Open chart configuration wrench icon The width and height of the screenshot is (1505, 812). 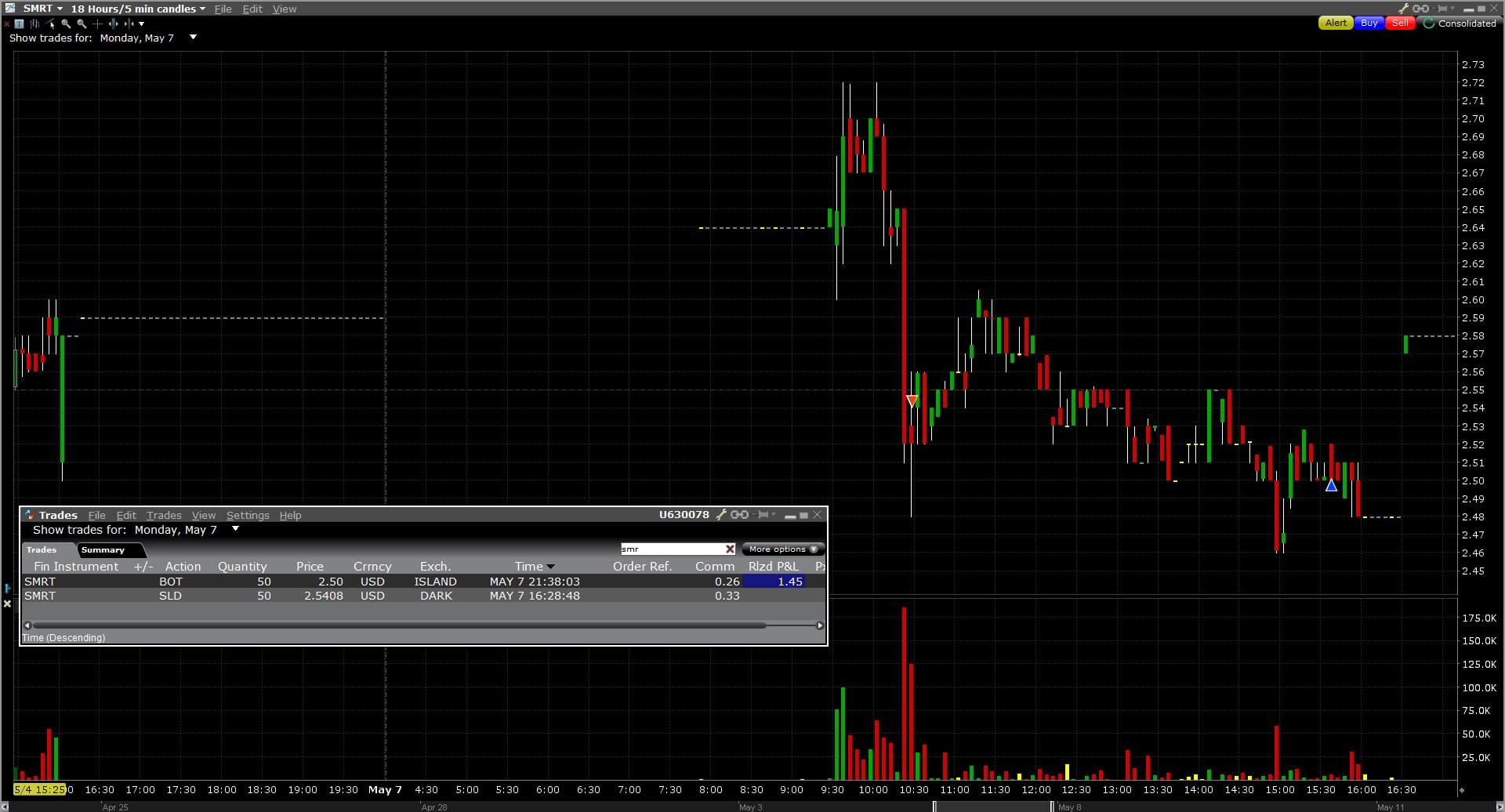(1404, 9)
